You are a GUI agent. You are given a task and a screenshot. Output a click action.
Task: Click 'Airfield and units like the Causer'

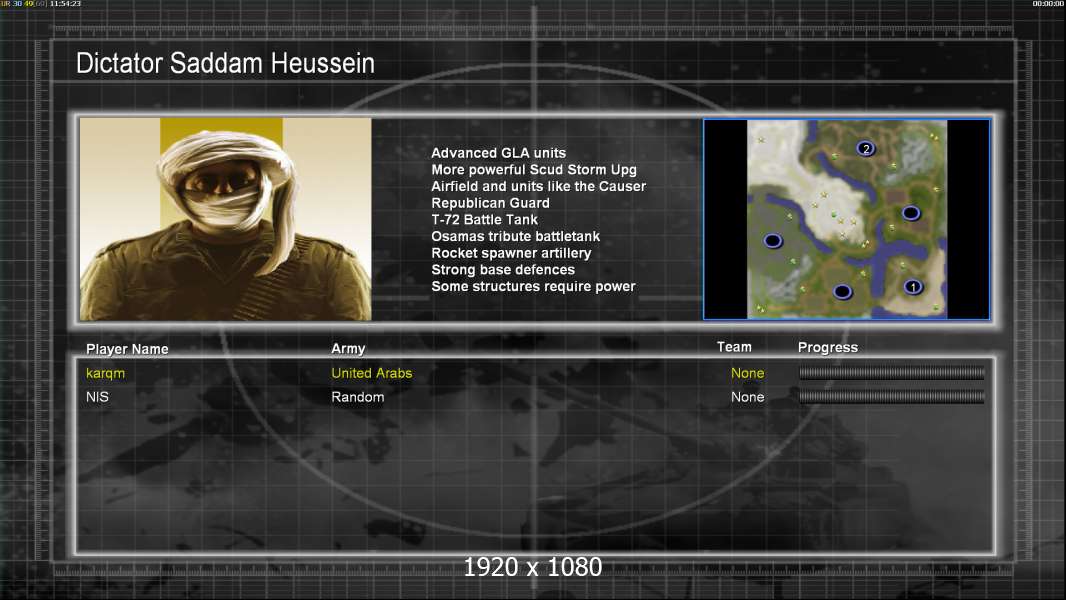click(538, 186)
